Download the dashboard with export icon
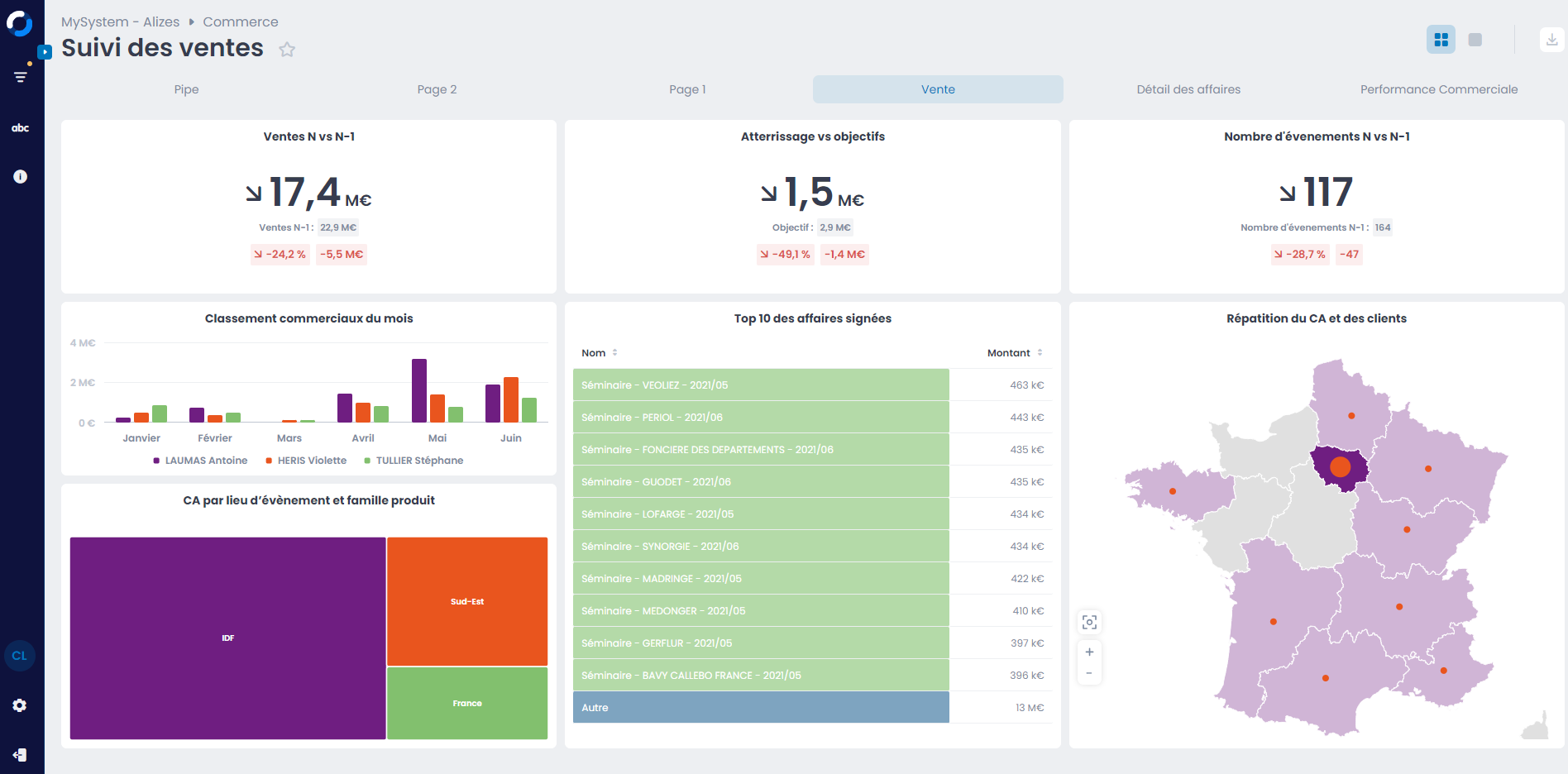 1551,40
